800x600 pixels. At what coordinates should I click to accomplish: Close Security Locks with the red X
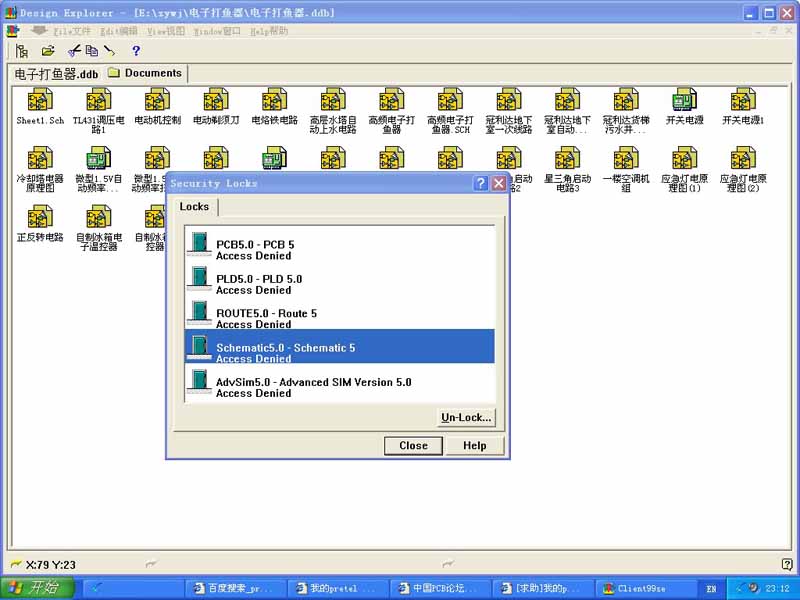pyautogui.click(x=499, y=183)
